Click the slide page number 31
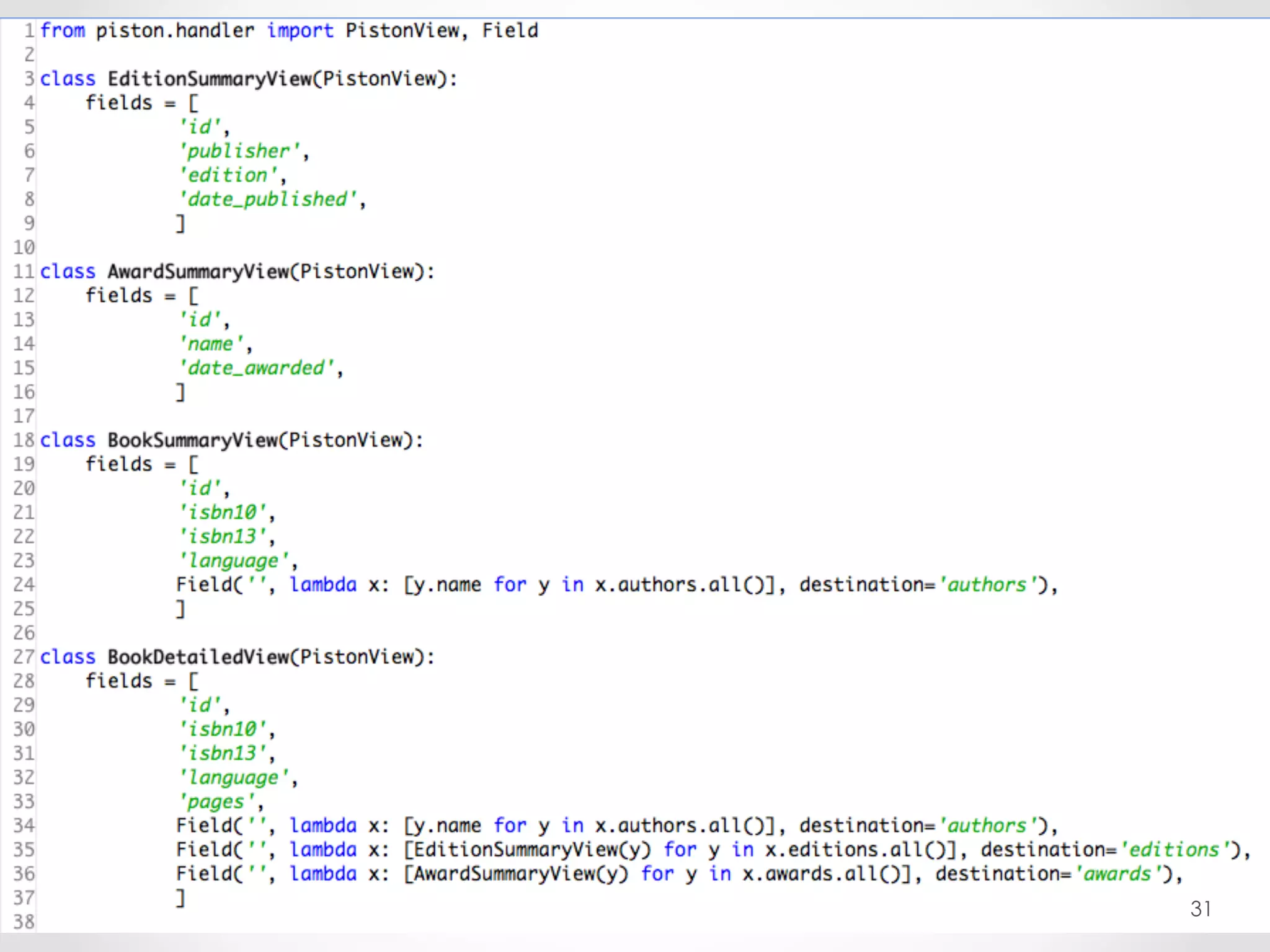Image resolution: width=1270 pixels, height=952 pixels. (x=1201, y=909)
